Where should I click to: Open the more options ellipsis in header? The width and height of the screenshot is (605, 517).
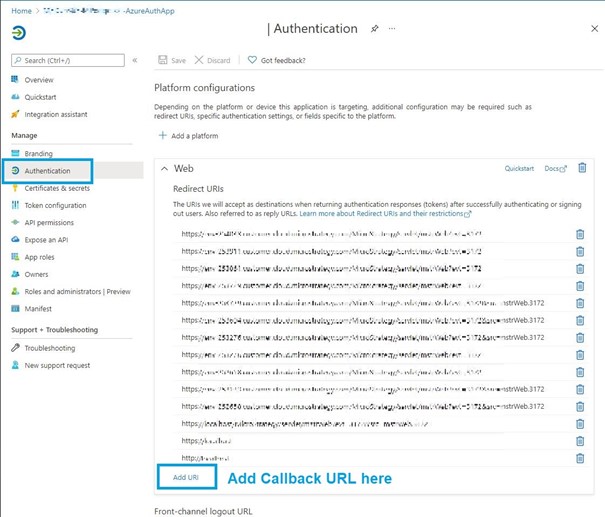pyautogui.click(x=391, y=29)
